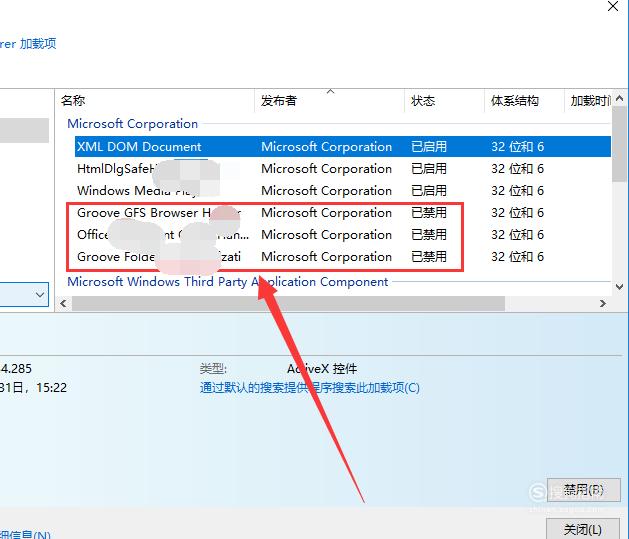Close the Manage Add-ons dialog with X

(x=613, y=6)
